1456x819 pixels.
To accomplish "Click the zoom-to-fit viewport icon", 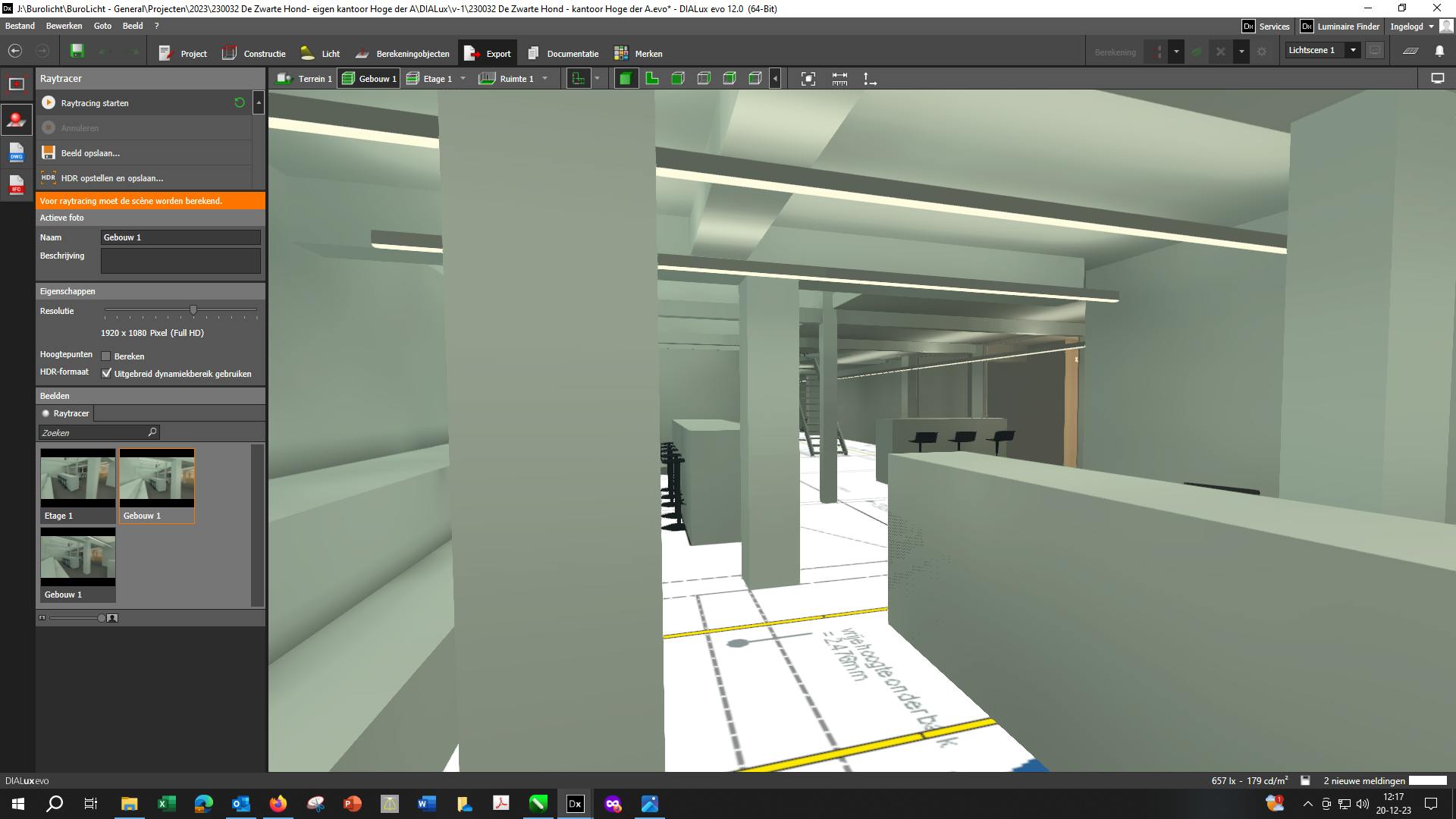I will tap(808, 77).
